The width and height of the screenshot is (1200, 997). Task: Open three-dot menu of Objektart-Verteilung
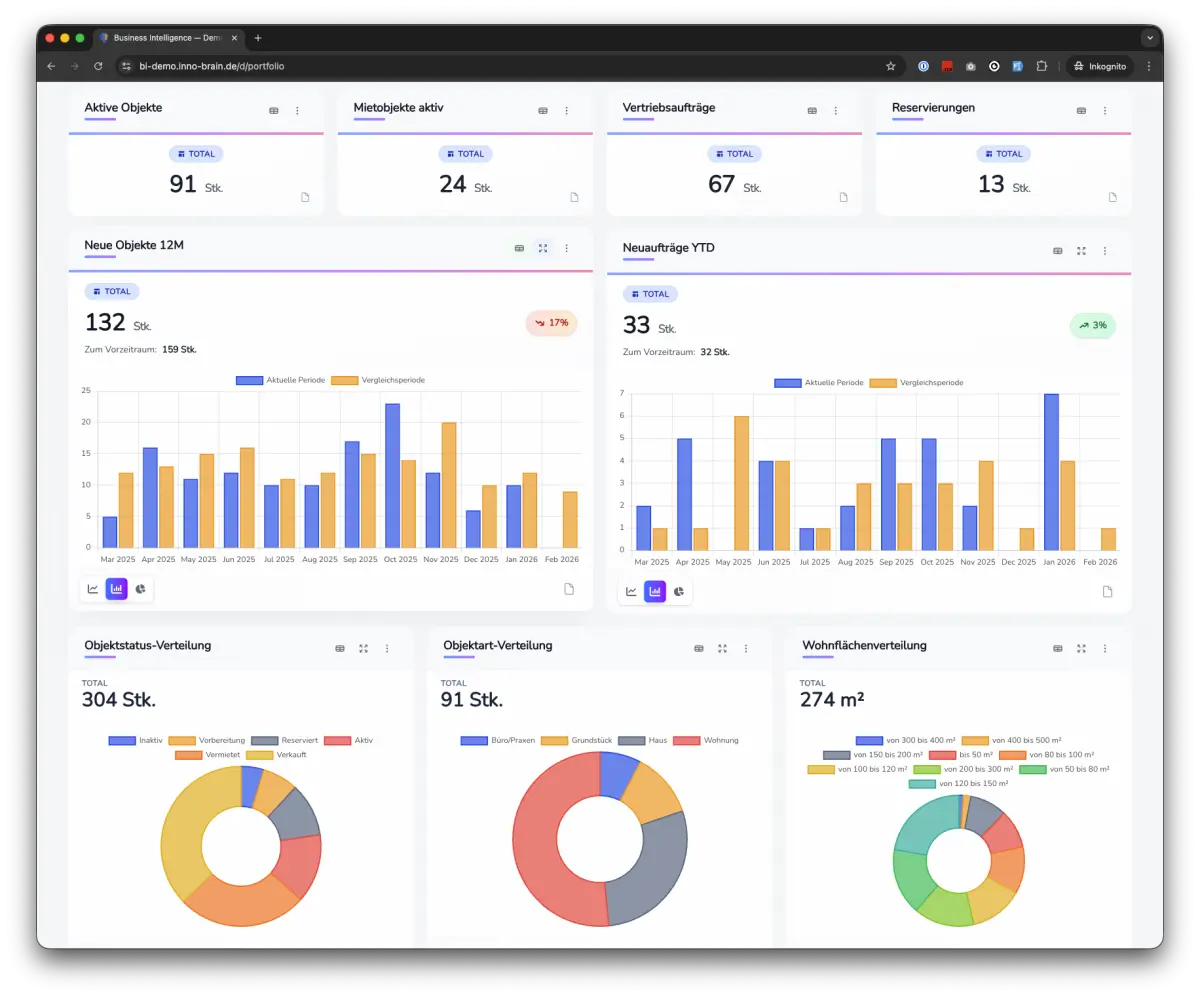click(x=745, y=648)
